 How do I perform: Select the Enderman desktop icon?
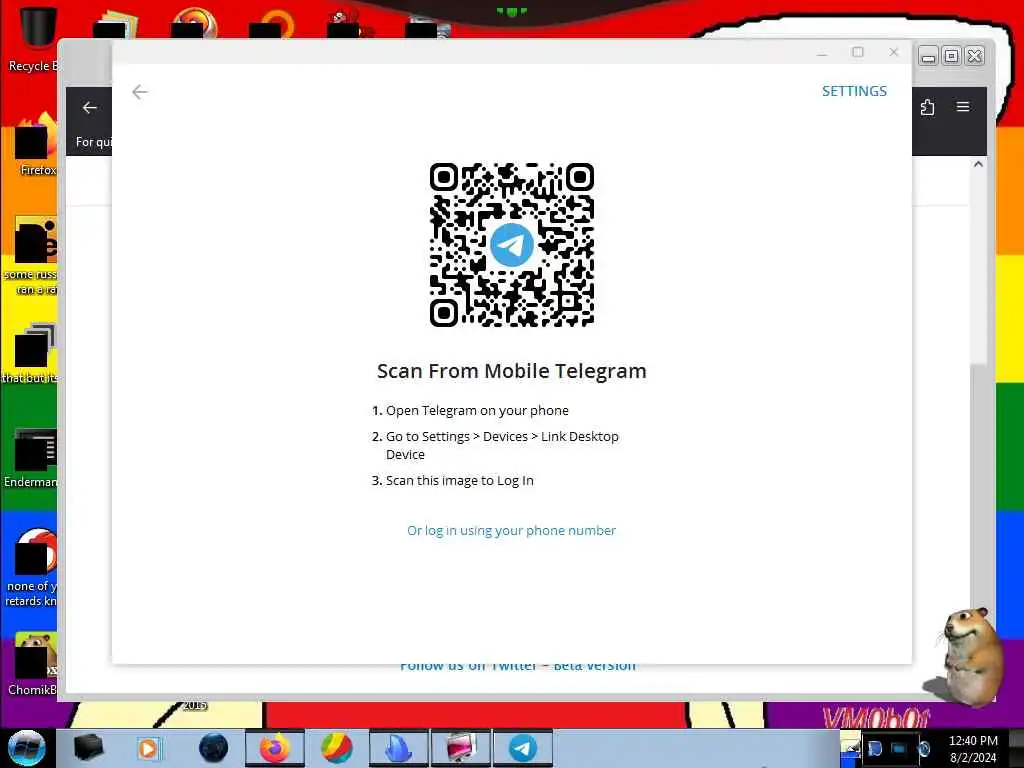click(x=31, y=457)
